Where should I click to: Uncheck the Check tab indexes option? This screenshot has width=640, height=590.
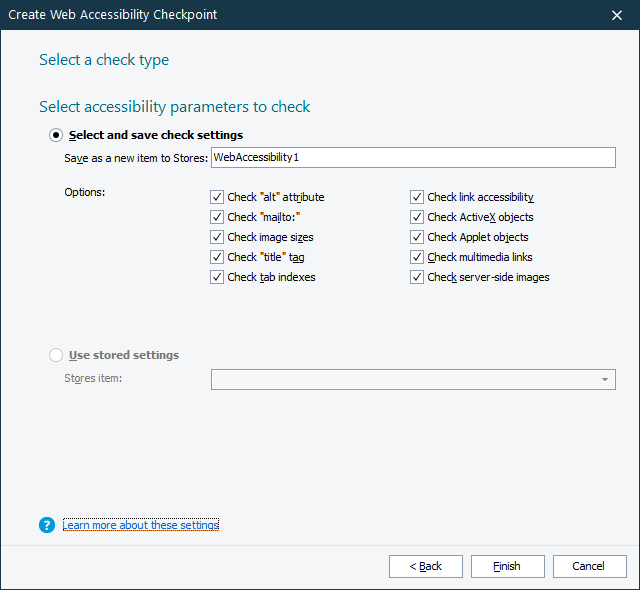tap(217, 277)
